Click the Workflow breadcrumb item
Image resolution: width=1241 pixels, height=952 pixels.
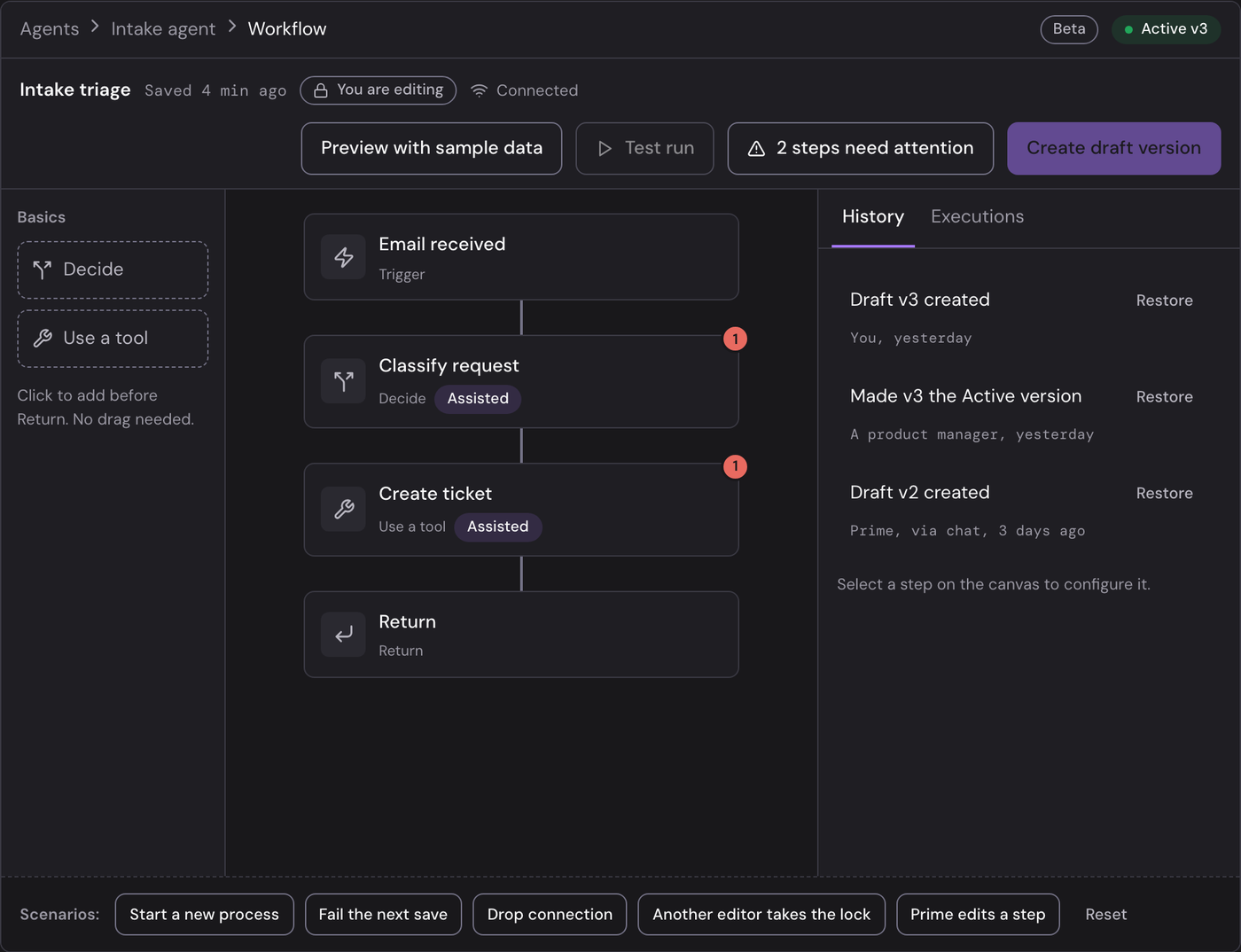(x=287, y=29)
